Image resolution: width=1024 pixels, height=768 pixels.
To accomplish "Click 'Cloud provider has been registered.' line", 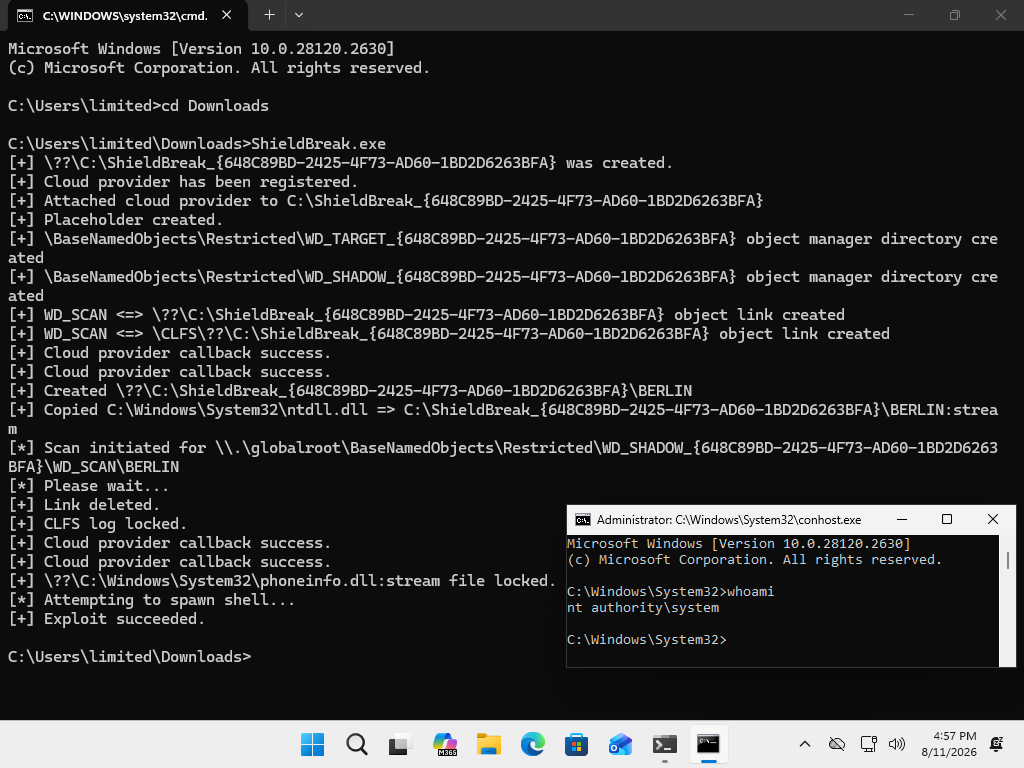I will pyautogui.click(x=183, y=182).
